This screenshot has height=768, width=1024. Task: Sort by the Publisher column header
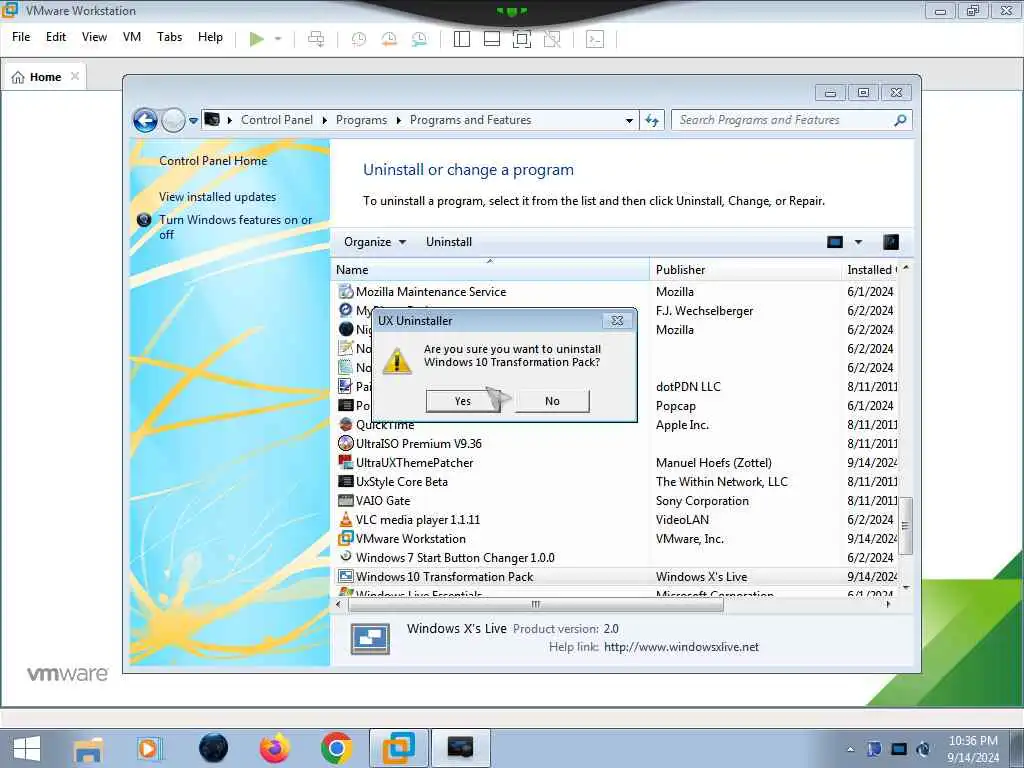tap(745, 270)
